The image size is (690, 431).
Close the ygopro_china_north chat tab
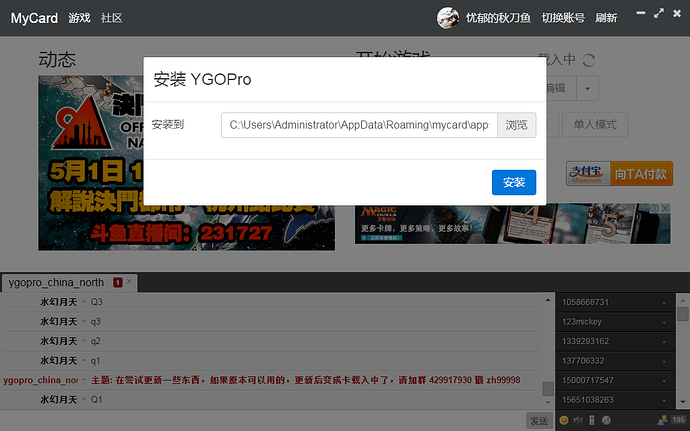(130, 283)
